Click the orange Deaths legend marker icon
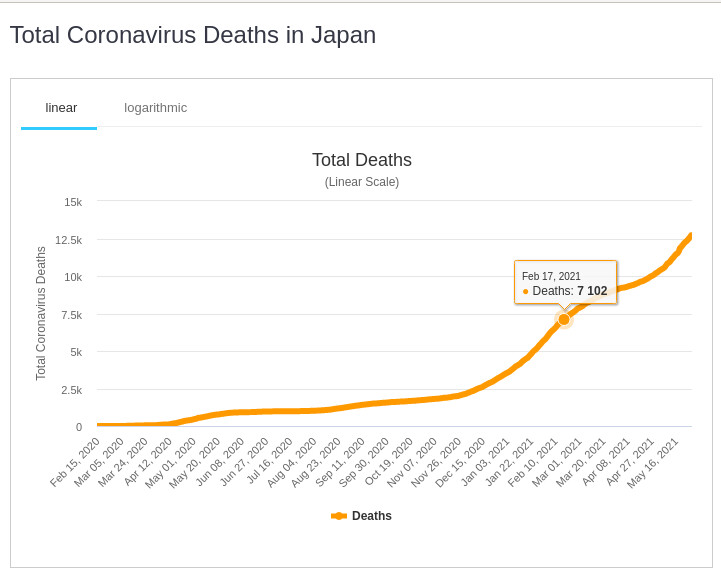Image resolution: width=721 pixels, height=582 pixels. pos(339,516)
